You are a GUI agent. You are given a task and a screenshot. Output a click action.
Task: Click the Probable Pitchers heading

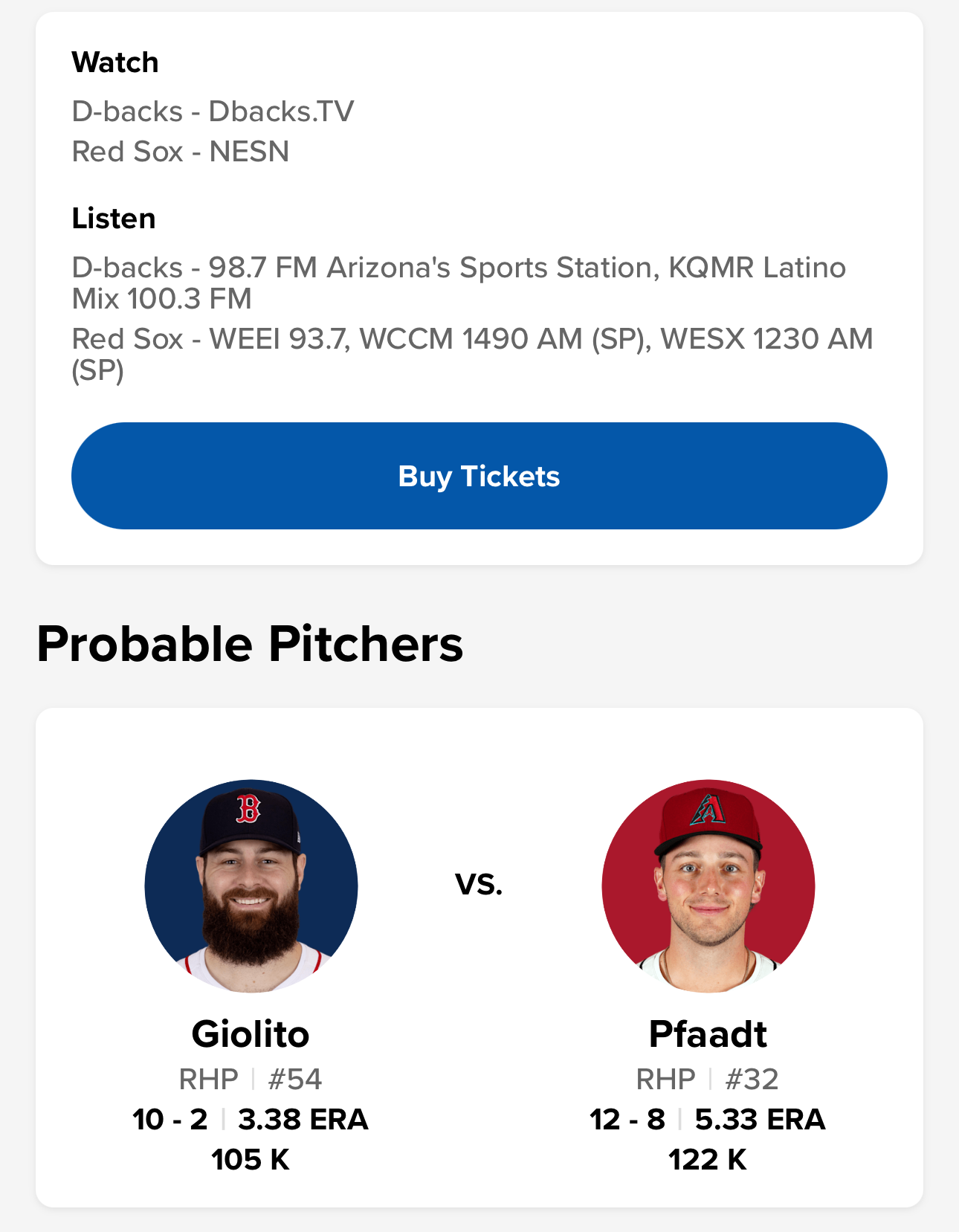coord(250,644)
